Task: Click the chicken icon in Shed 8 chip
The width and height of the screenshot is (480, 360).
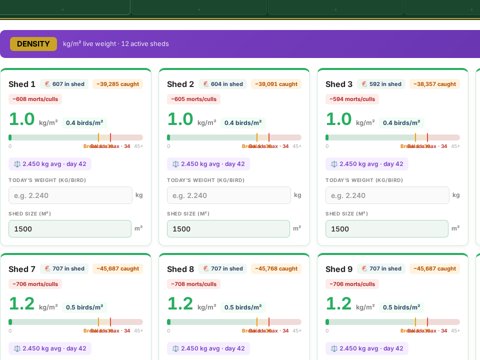Action: (206, 269)
